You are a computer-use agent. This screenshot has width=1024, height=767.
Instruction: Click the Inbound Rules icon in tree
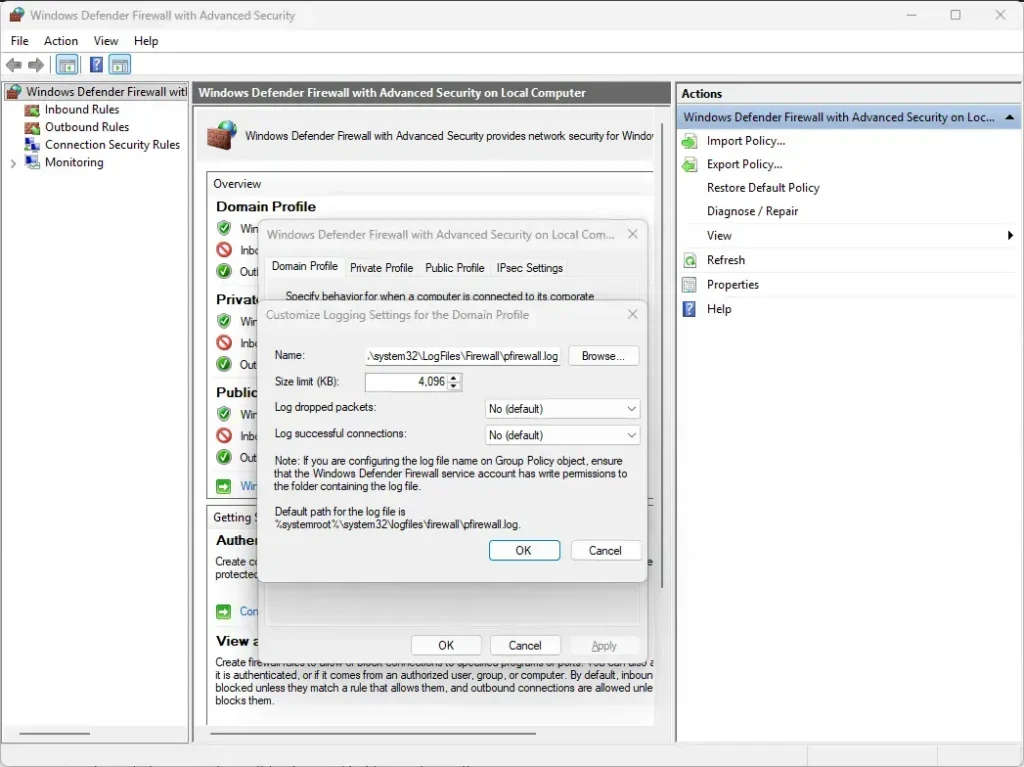click(31, 110)
